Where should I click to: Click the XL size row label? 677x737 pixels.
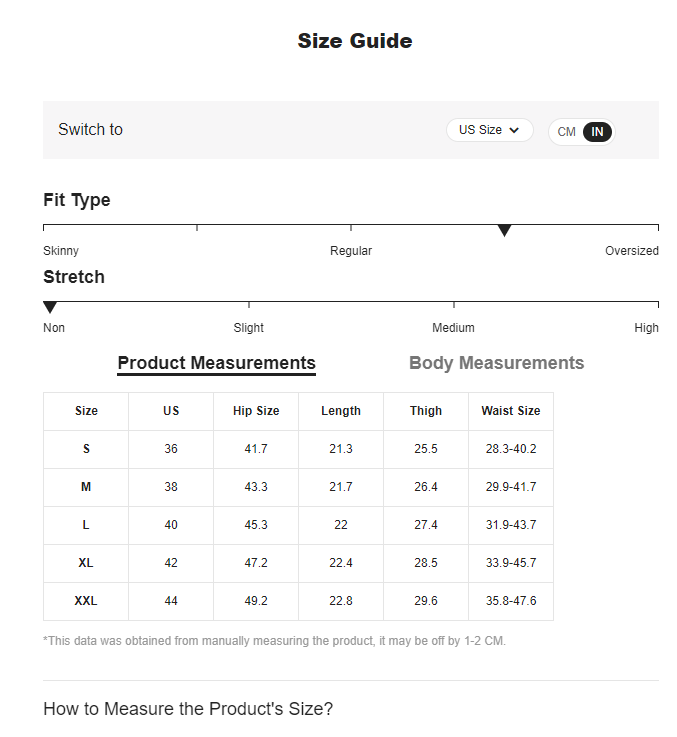[x=86, y=563]
